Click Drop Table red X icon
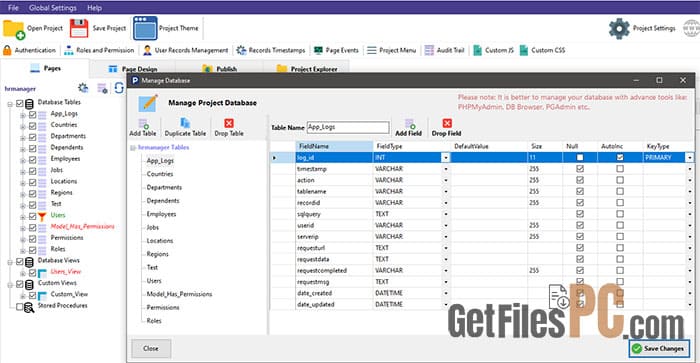Viewport: 700px width, 363px height. (x=229, y=123)
